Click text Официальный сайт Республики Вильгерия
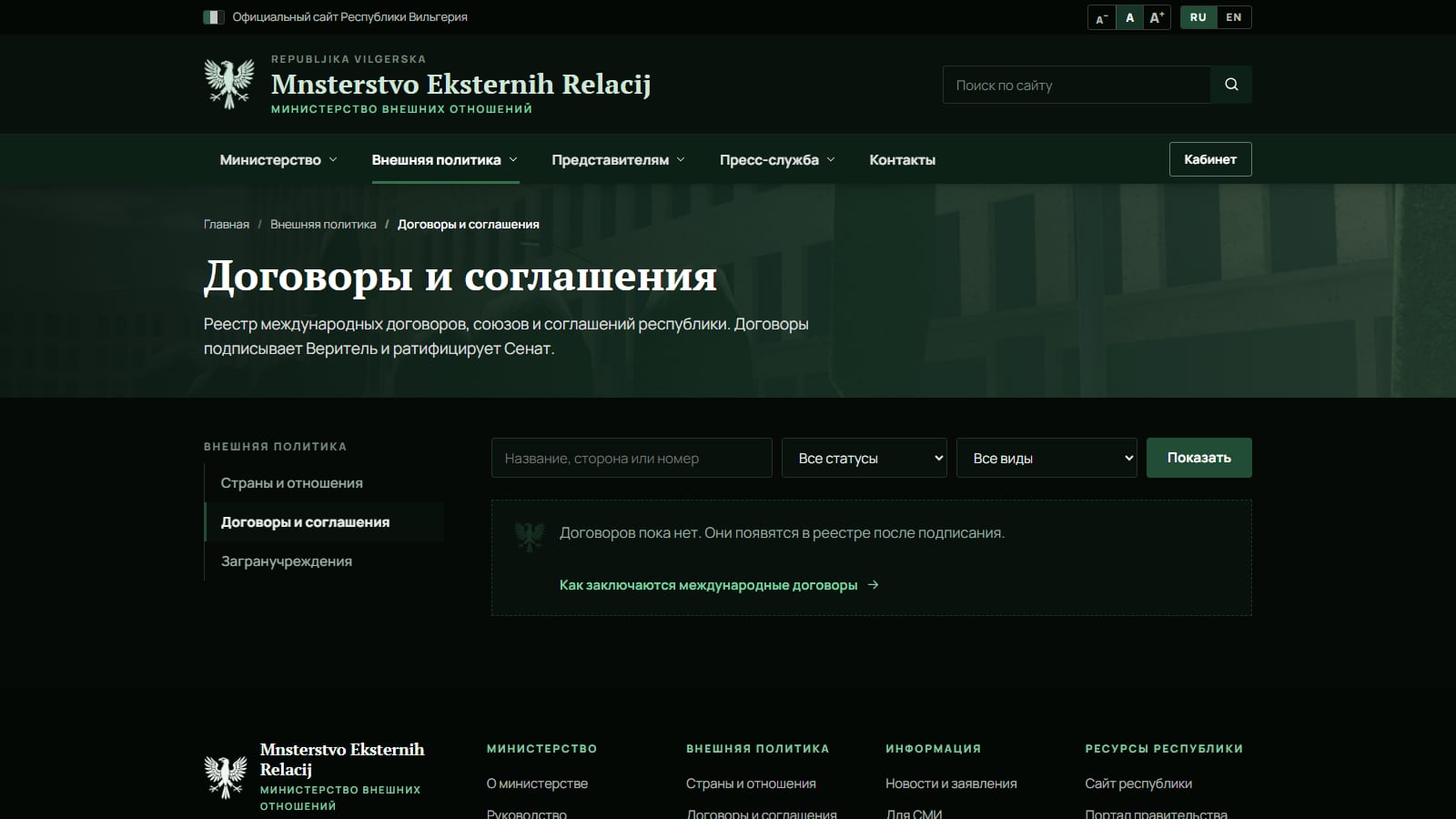Screen dimensions: 1456x819 [349, 17]
